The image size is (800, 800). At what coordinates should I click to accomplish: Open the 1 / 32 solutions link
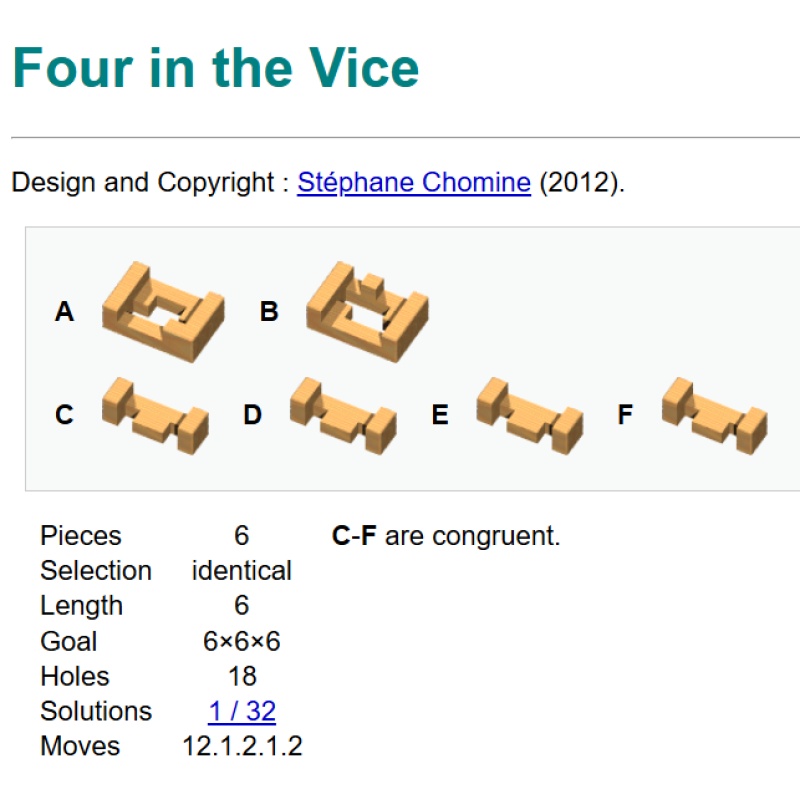tap(241, 711)
